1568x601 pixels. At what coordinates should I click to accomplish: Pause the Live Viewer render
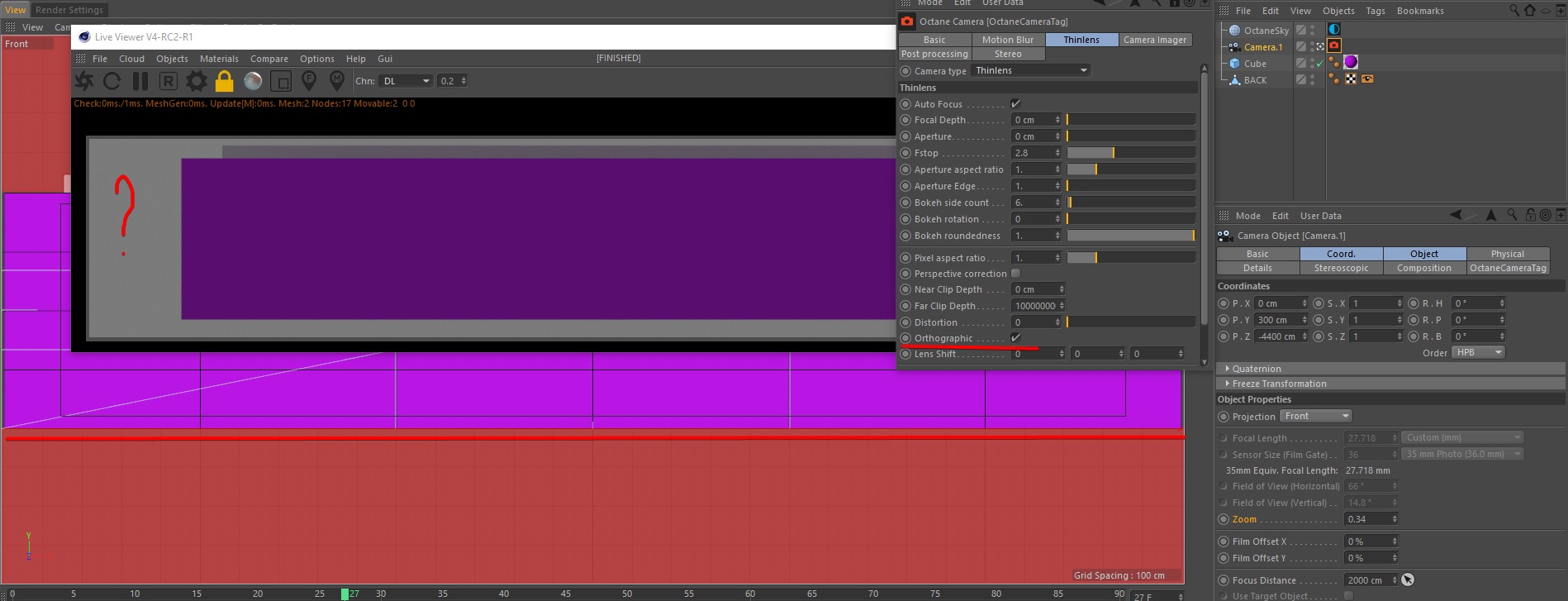(x=140, y=81)
